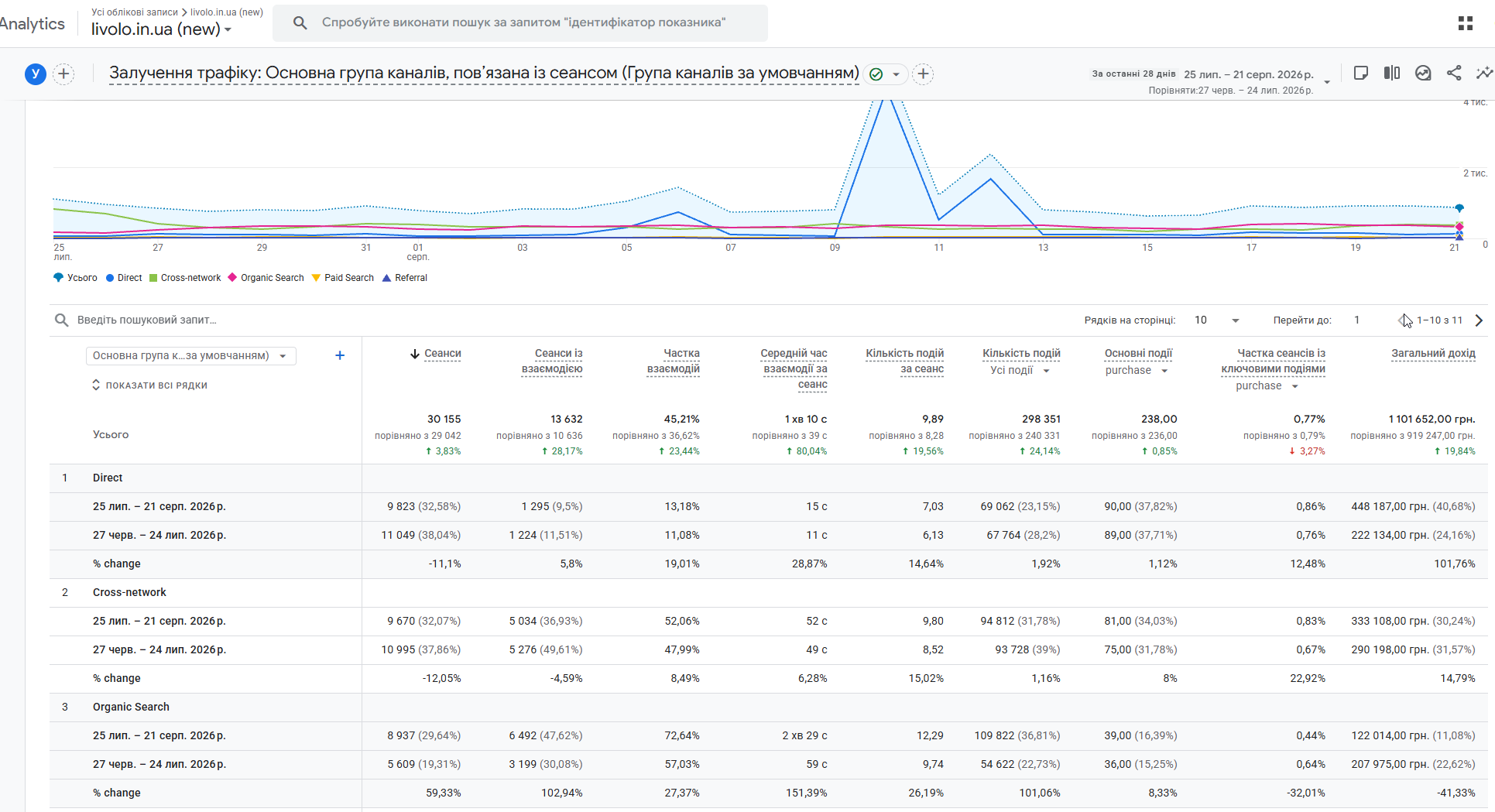Click the add filter plus beside title

tap(923, 74)
